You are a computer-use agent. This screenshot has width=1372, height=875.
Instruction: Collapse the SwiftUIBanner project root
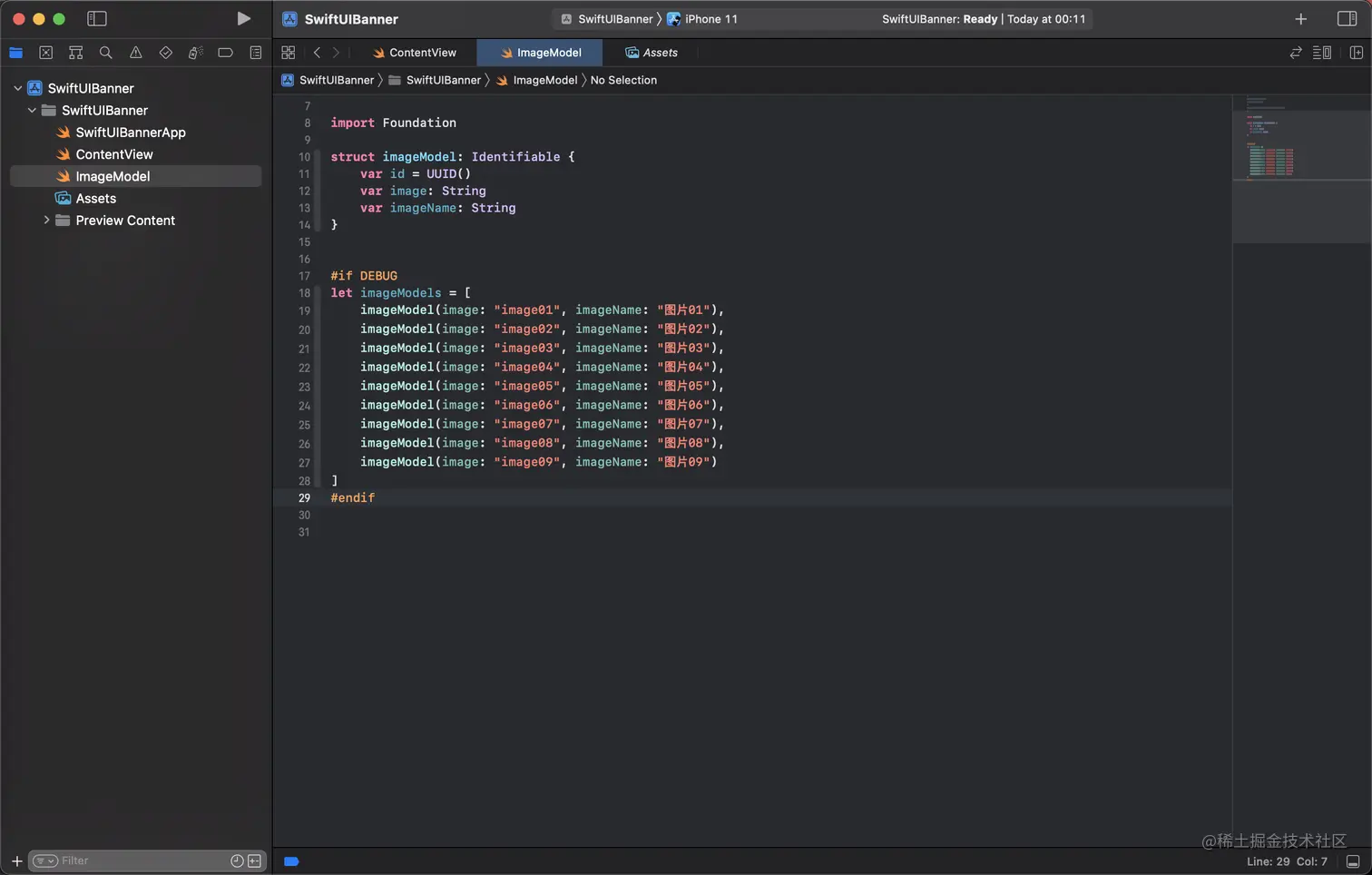point(18,88)
